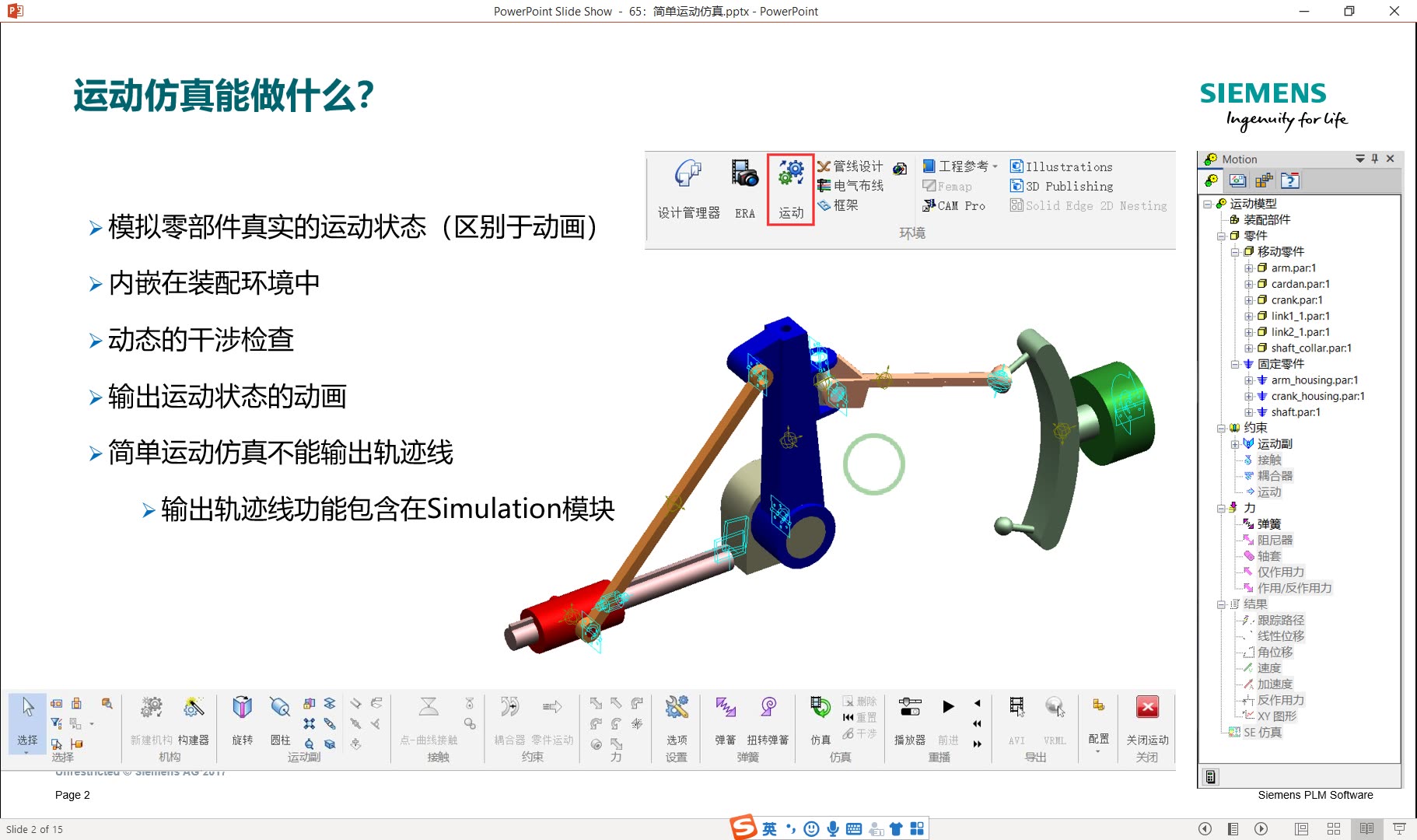Pin the Motion panel open
The width and height of the screenshot is (1417, 840).
tap(1374, 159)
